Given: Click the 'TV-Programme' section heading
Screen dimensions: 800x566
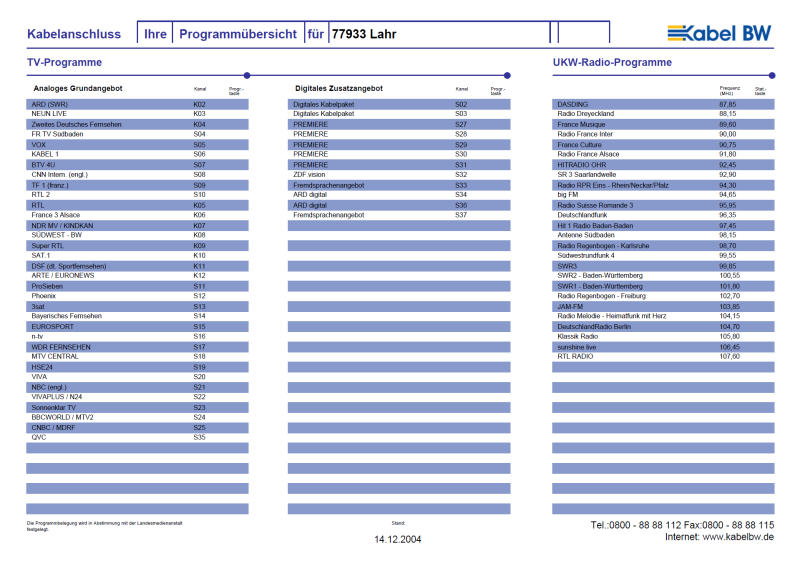Looking at the screenshot, I should [x=64, y=62].
